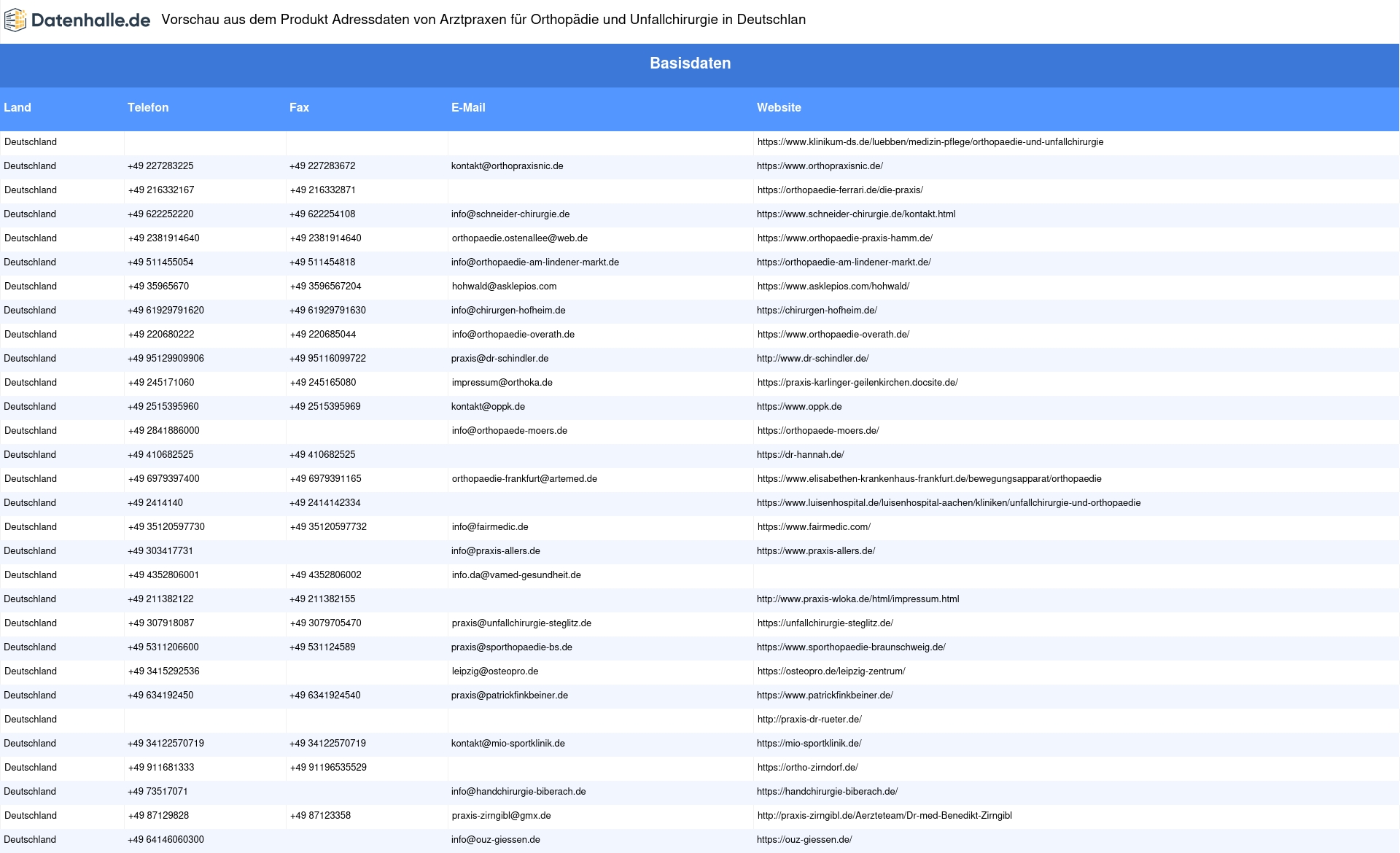The image size is (1400, 853).
Task: Click email praxis@unfallchirurgie-steglitz.de
Action: [521, 623]
